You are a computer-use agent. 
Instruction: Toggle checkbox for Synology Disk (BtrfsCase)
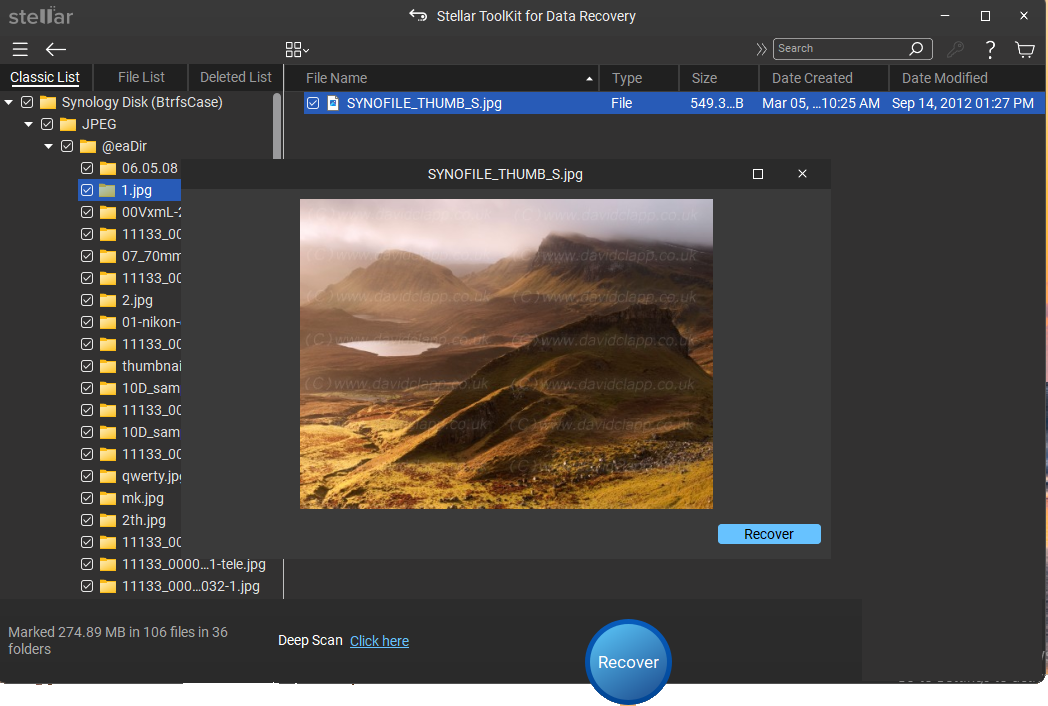[27, 102]
